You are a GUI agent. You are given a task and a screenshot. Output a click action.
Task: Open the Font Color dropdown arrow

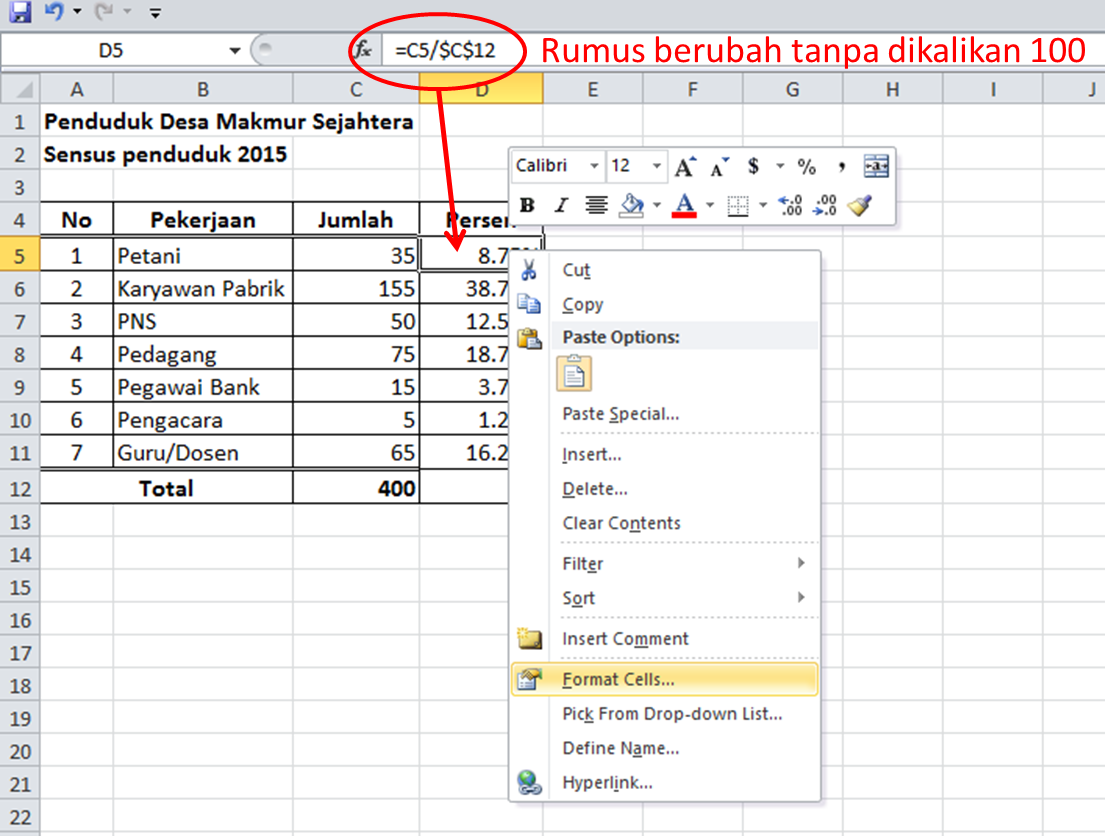pyautogui.click(x=710, y=205)
